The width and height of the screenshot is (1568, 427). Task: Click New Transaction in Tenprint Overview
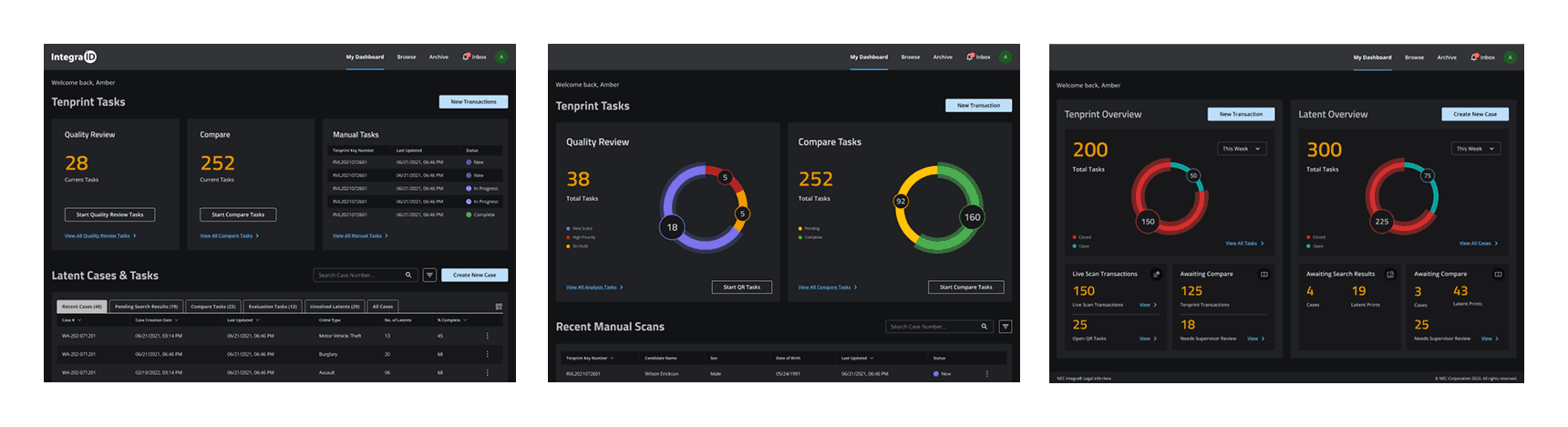coord(1241,114)
